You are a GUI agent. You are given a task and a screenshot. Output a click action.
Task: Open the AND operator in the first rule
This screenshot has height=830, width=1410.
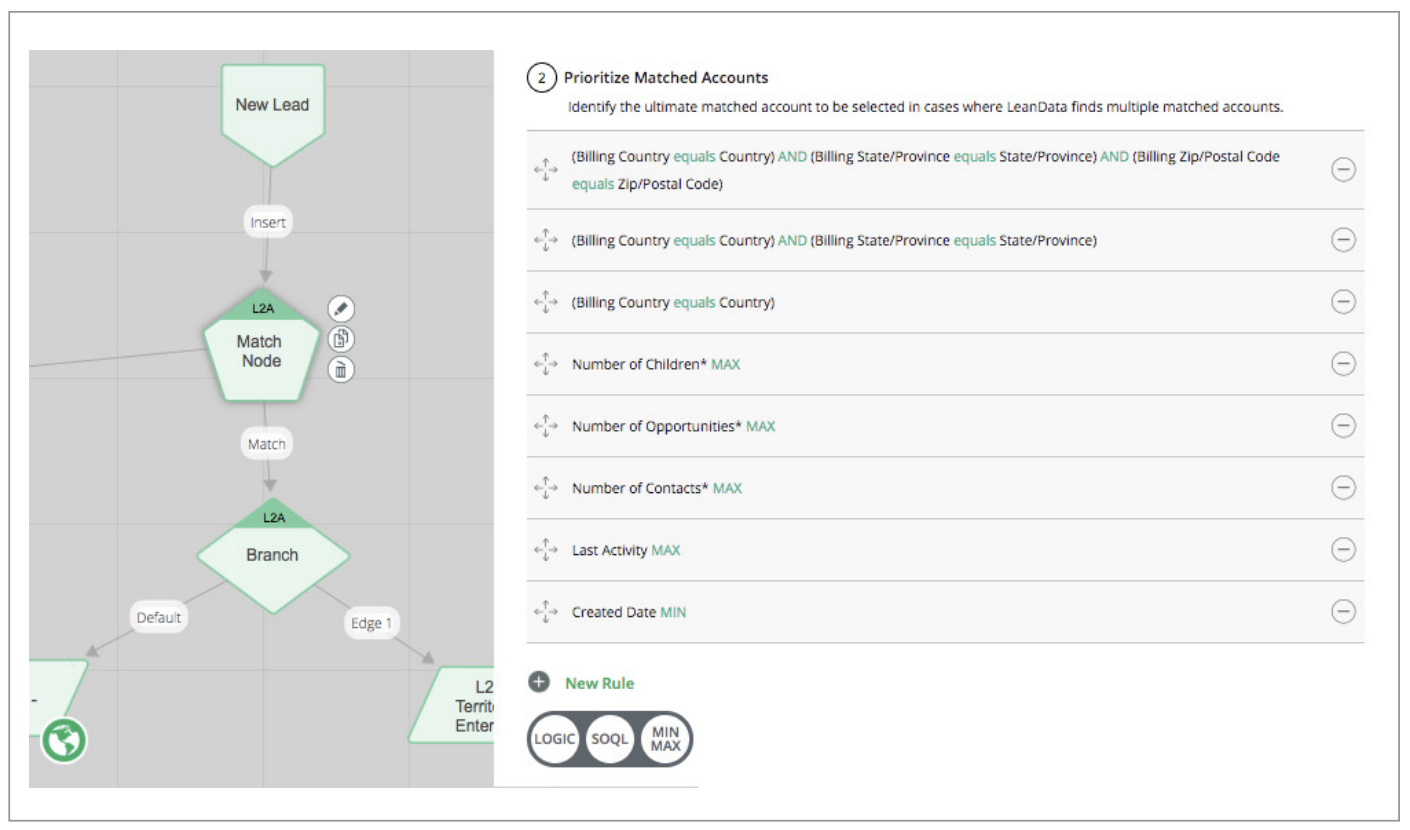[791, 156]
